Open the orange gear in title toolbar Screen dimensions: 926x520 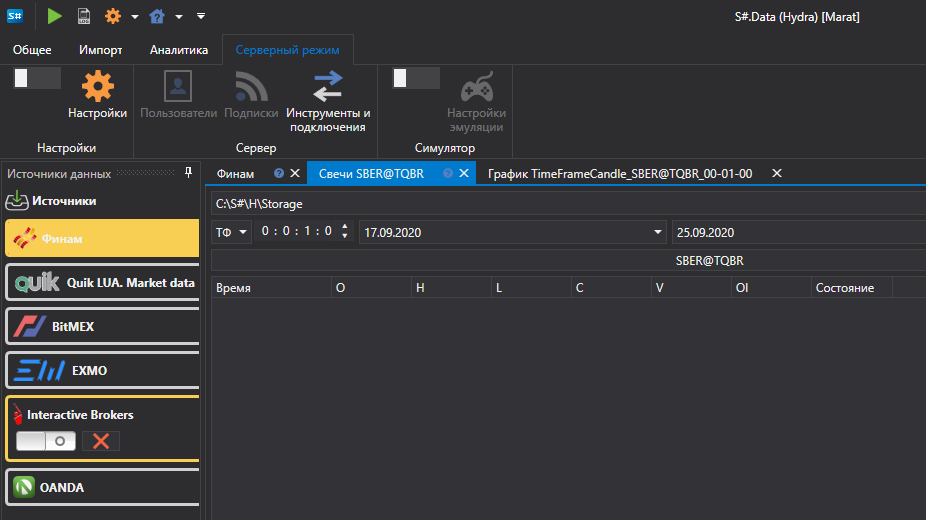pos(112,16)
